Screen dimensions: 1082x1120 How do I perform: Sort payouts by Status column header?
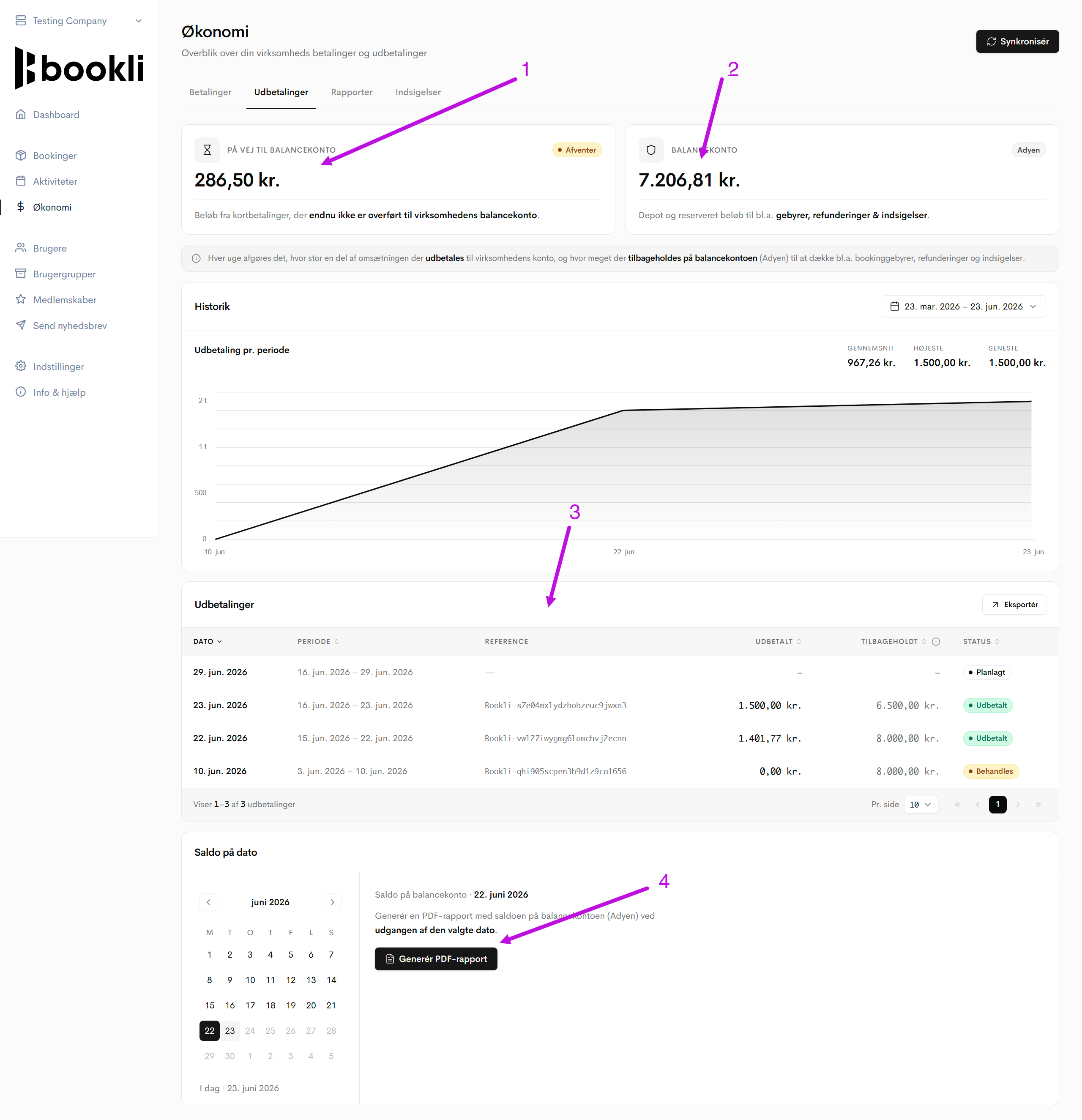point(981,641)
